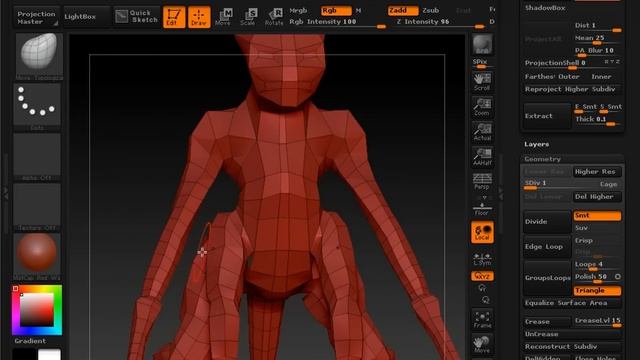The image size is (640, 360).
Task: Click the GroupsLoops button
Action: 547,278
